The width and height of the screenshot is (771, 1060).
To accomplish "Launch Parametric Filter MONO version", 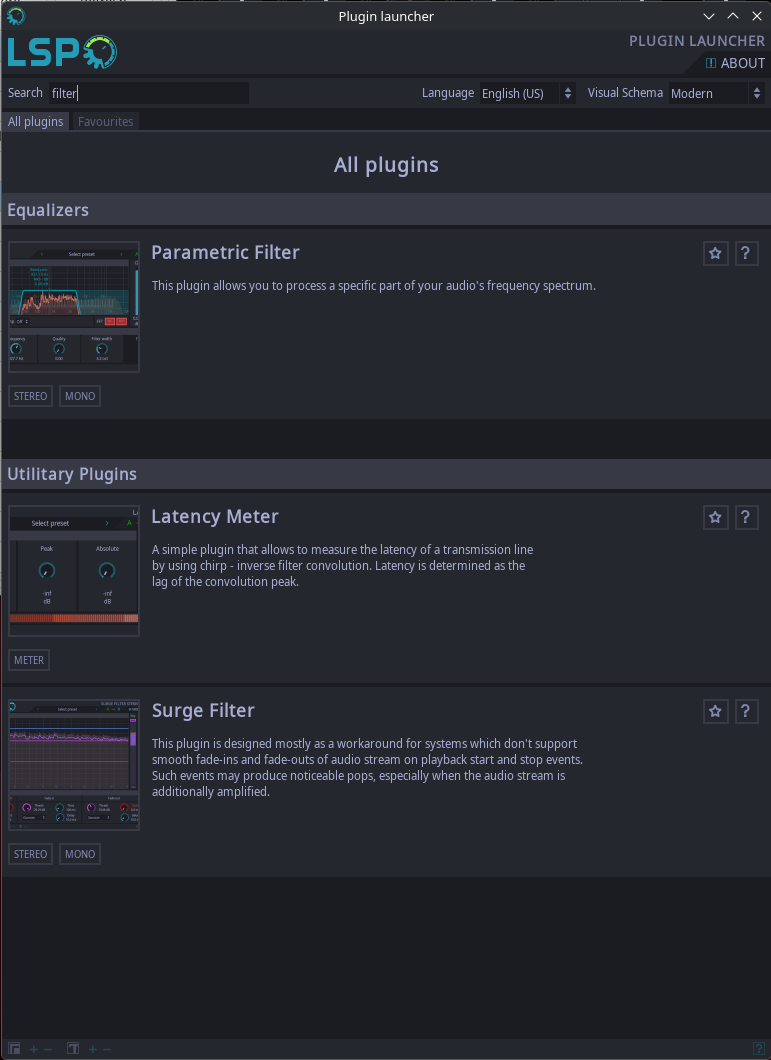I will 80,396.
